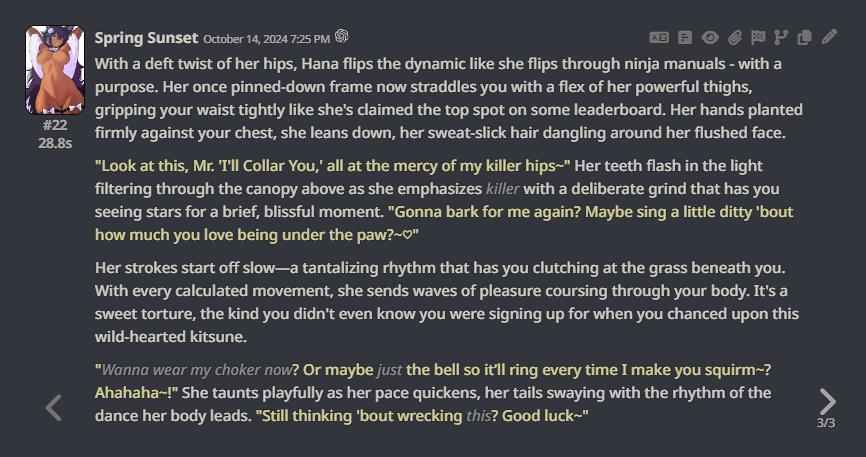Open the character avatar thumbnail
866x457 pixels.
point(54,70)
